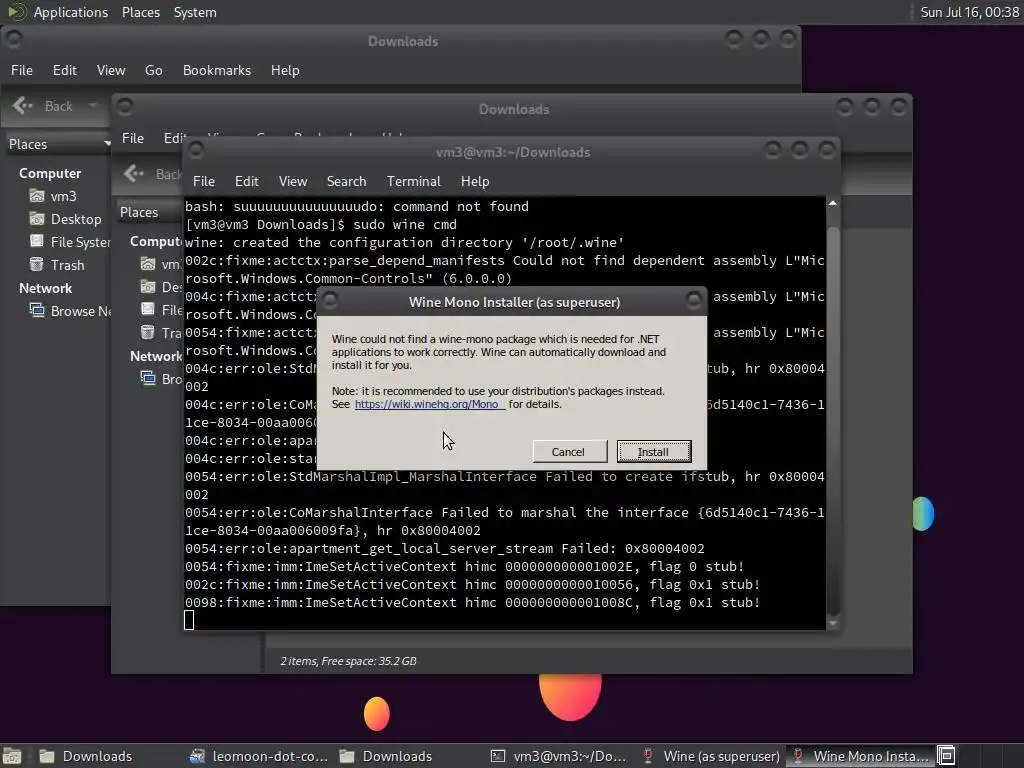Open the terminal Search menu
Viewport: 1024px width, 768px height.
pyautogui.click(x=346, y=181)
